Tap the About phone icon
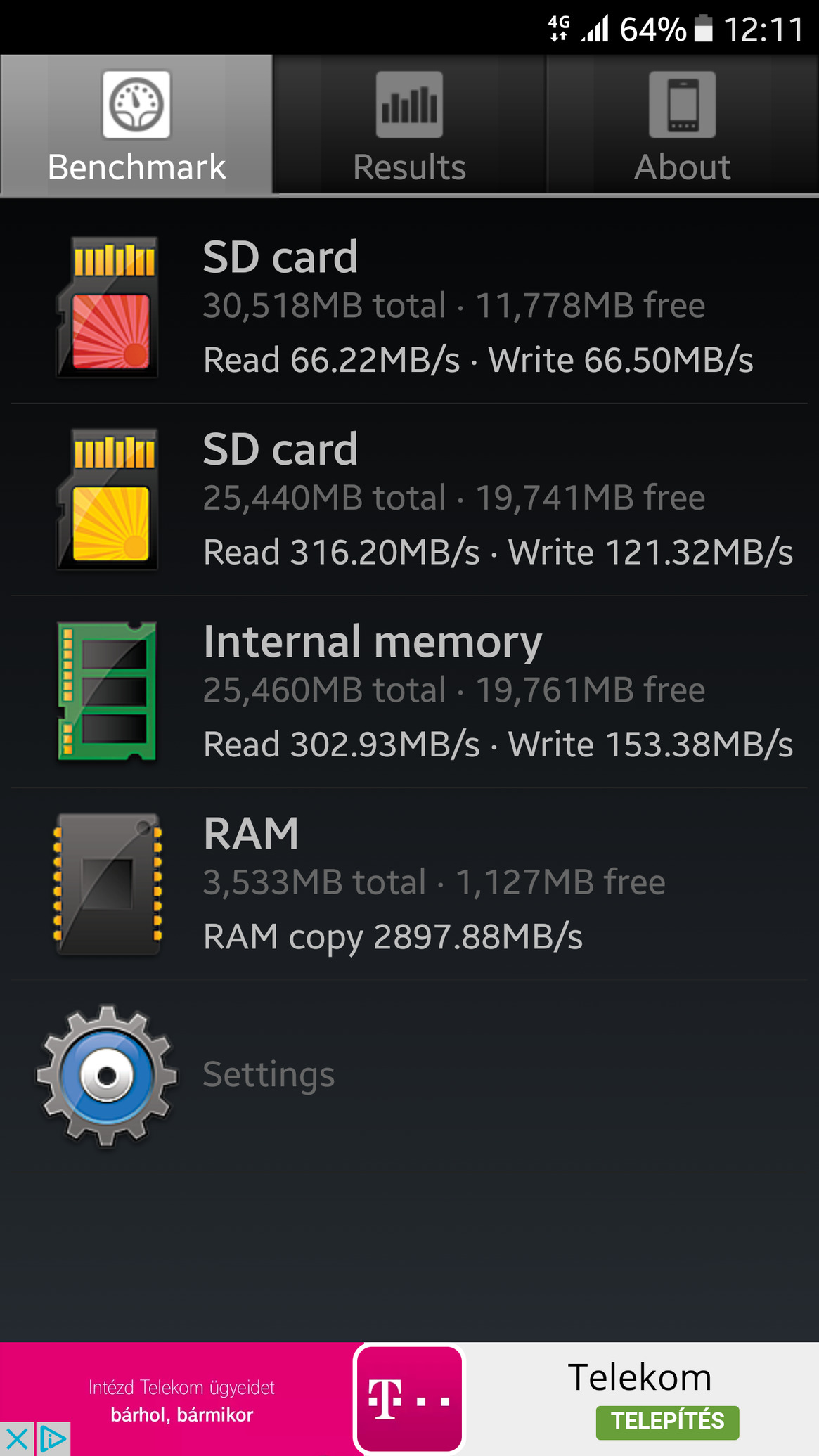The height and width of the screenshot is (1456, 819). [x=682, y=105]
